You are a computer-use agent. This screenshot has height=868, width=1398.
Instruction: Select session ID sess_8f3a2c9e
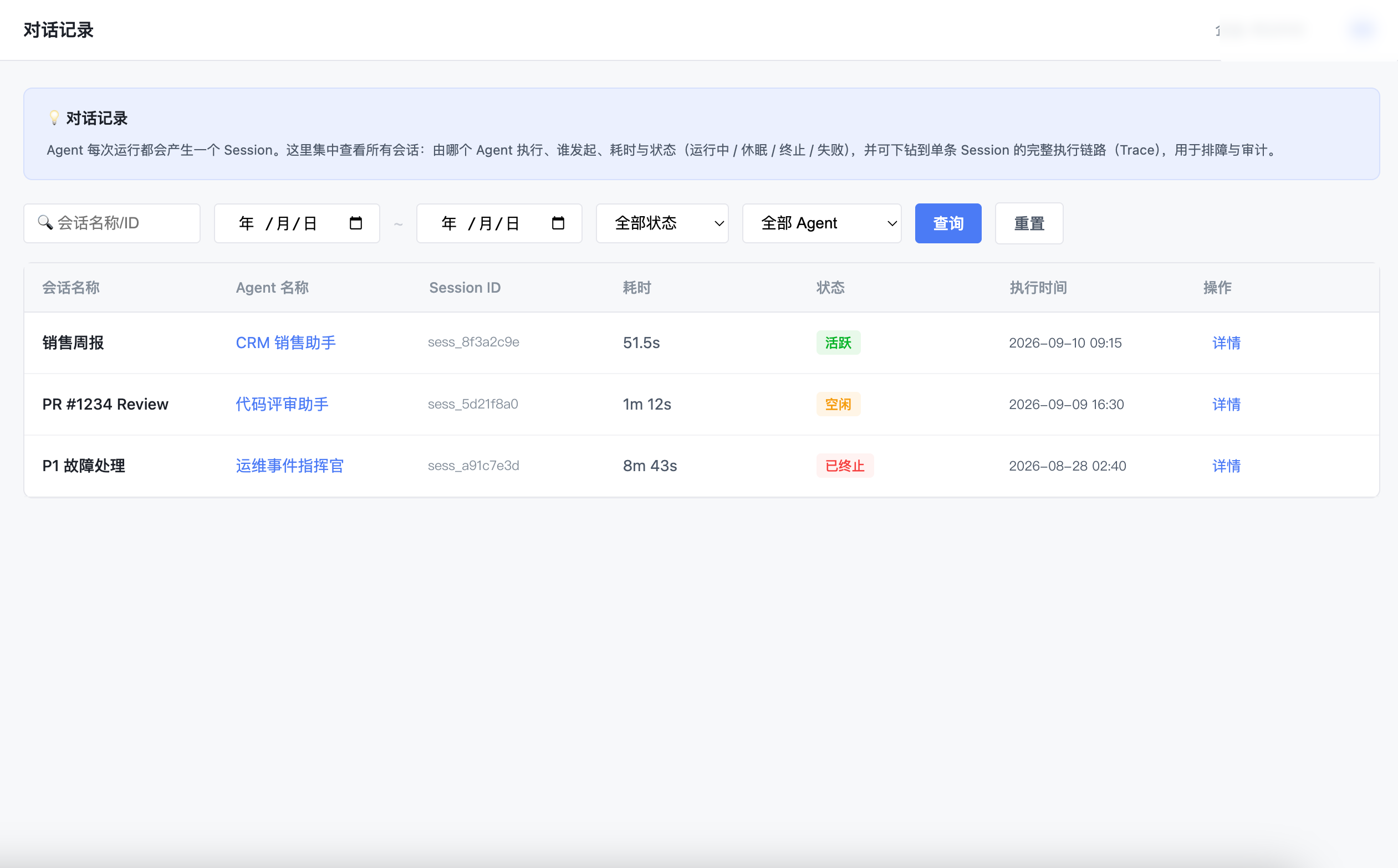tap(473, 342)
